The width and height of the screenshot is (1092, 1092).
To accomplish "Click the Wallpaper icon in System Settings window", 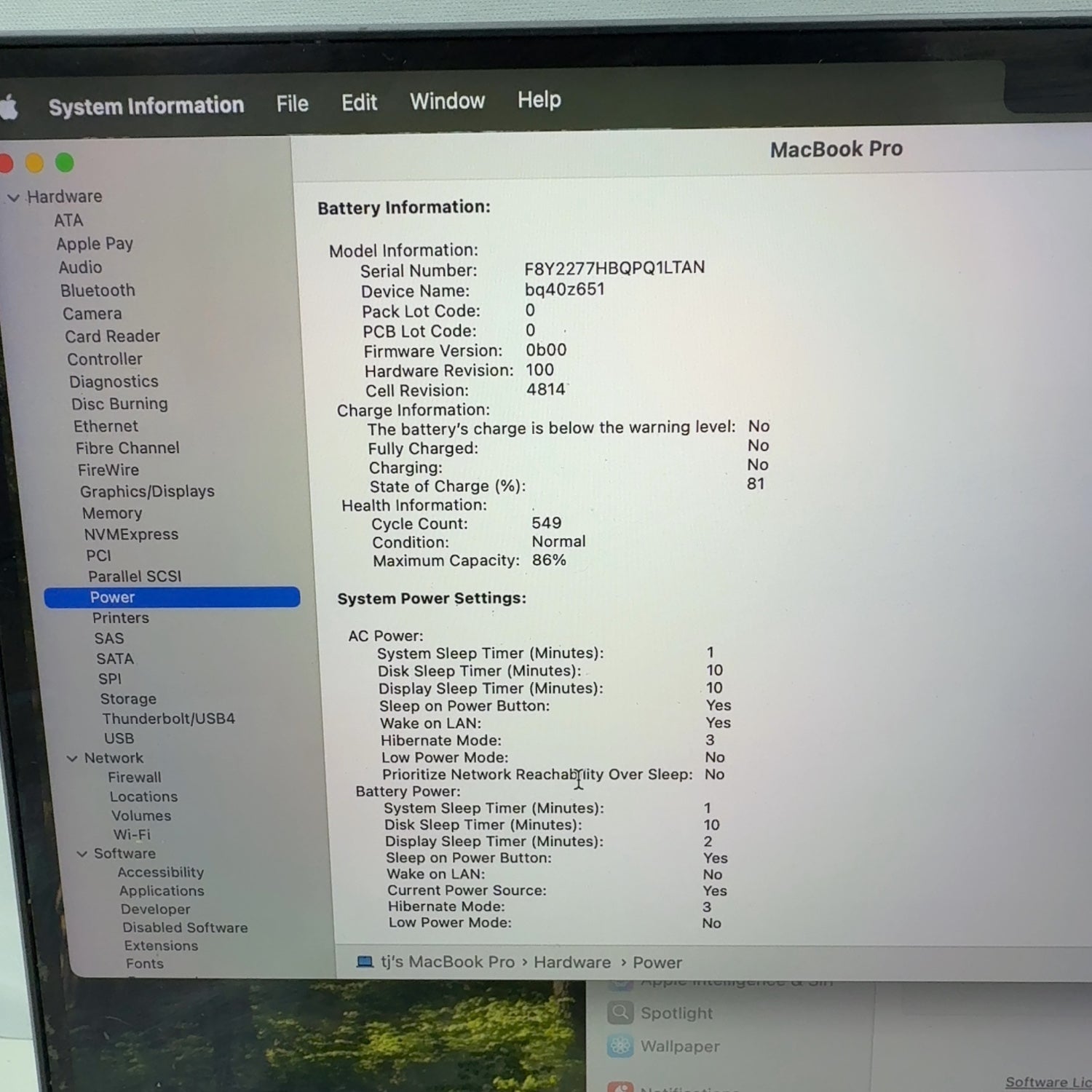I will [x=620, y=1045].
